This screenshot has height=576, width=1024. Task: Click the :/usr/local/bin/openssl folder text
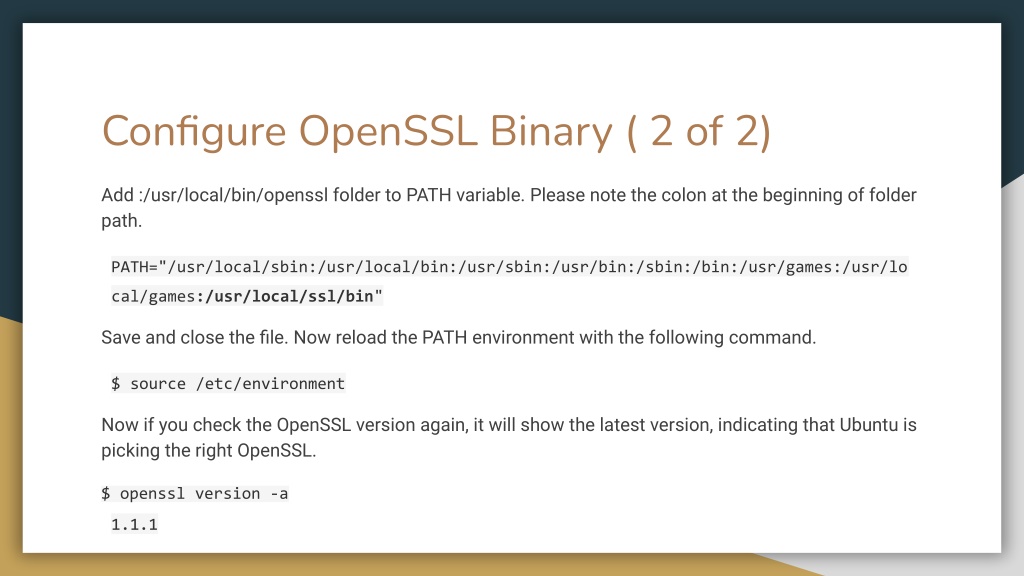[234, 195]
